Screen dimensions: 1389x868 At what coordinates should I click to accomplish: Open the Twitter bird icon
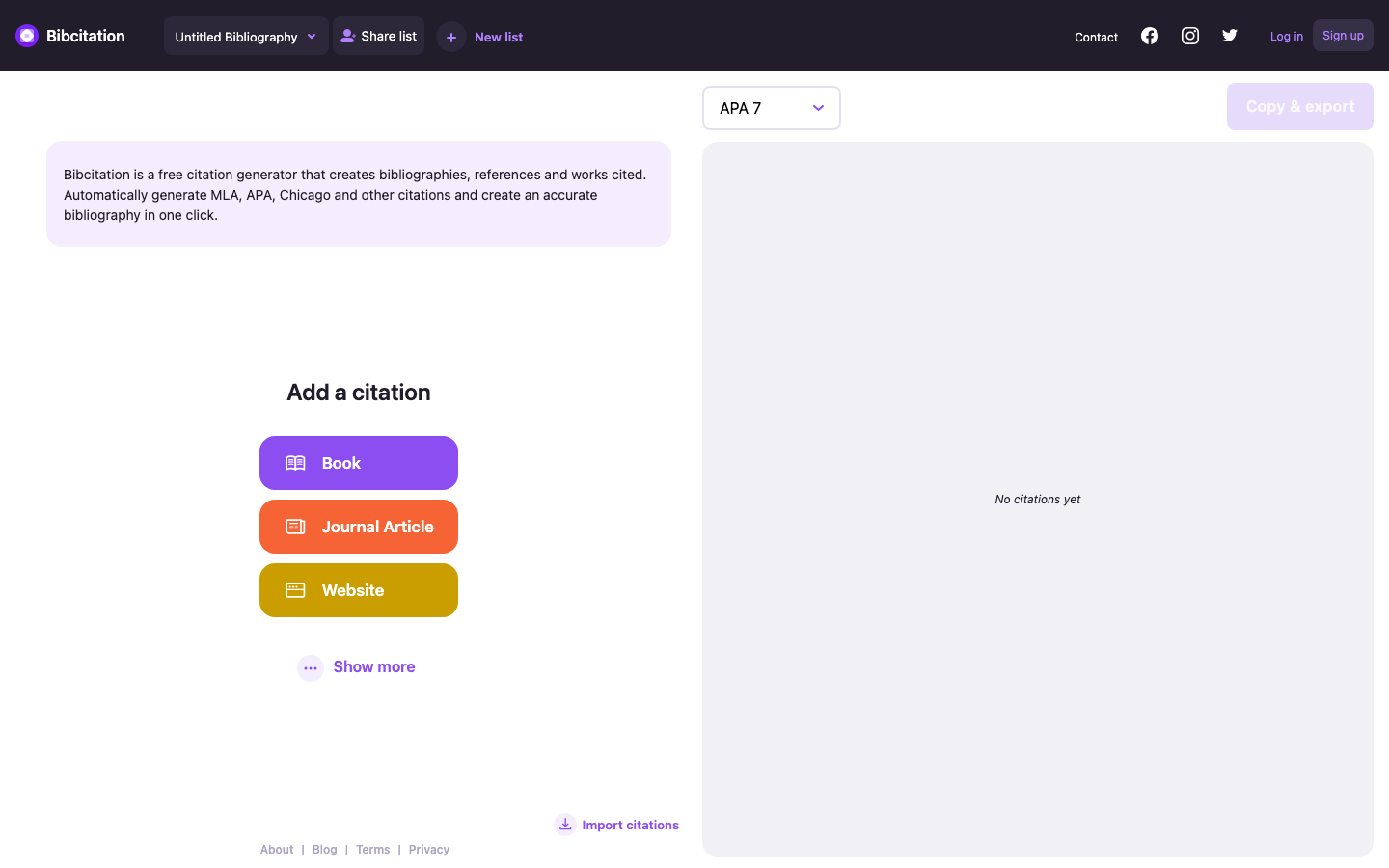pos(1230,36)
